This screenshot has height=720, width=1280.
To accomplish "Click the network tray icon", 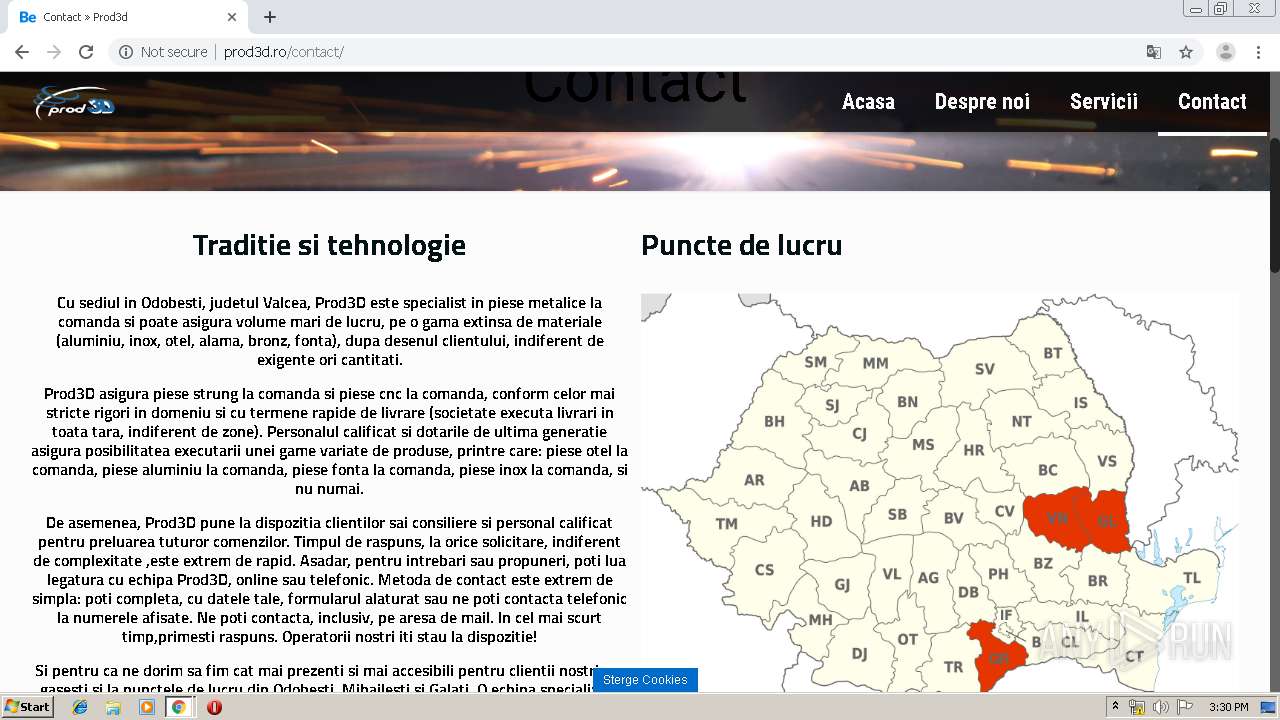I will (x=1137, y=707).
